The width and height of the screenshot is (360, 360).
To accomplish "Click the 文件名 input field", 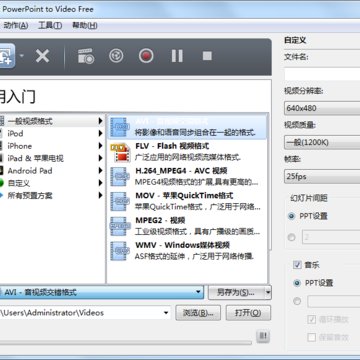I will [x=322, y=74].
